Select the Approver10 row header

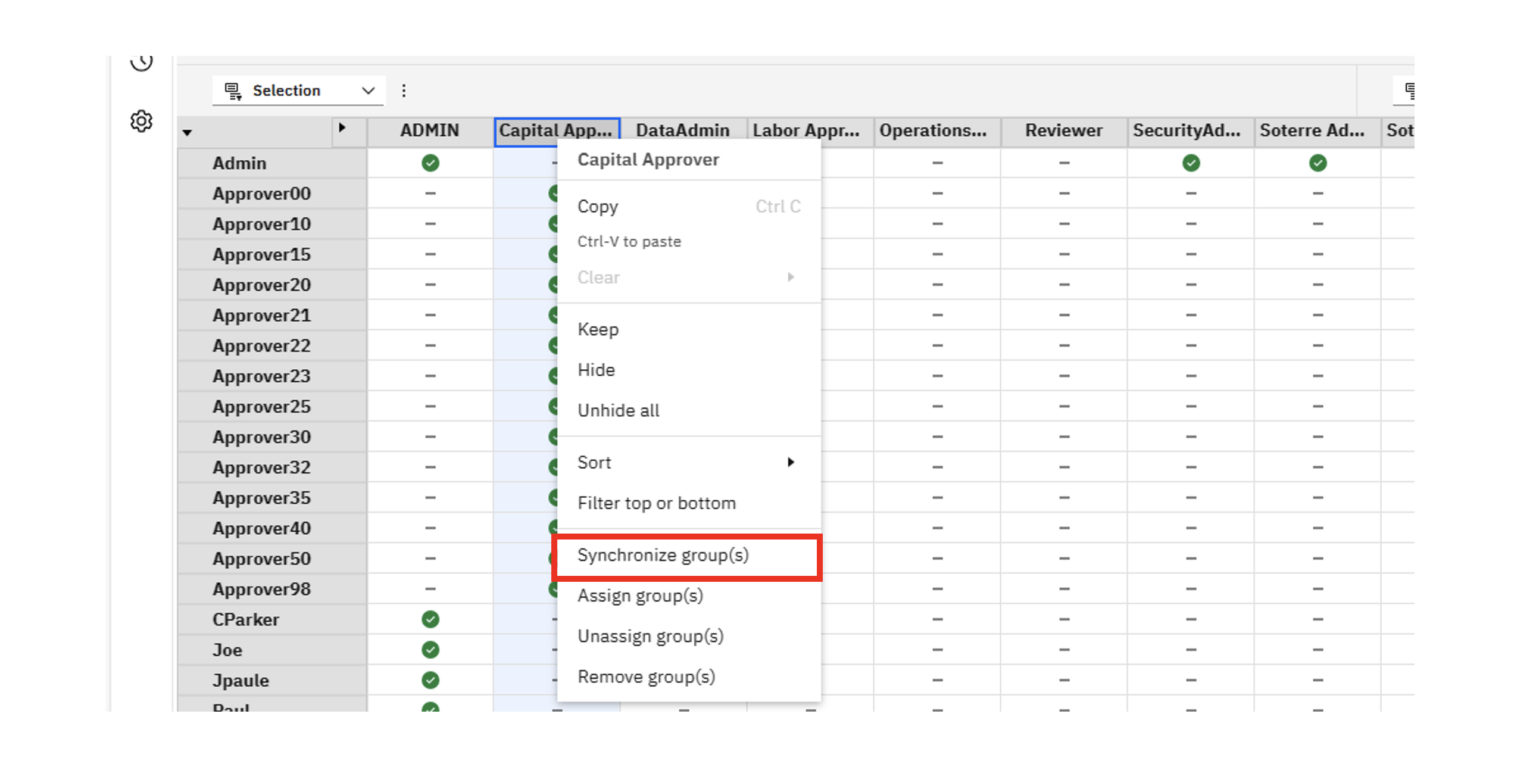(272, 224)
